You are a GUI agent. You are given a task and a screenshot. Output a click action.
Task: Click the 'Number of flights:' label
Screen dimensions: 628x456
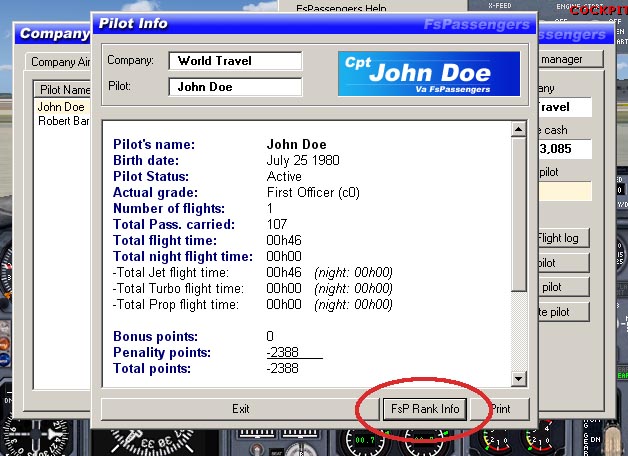[x=169, y=209]
